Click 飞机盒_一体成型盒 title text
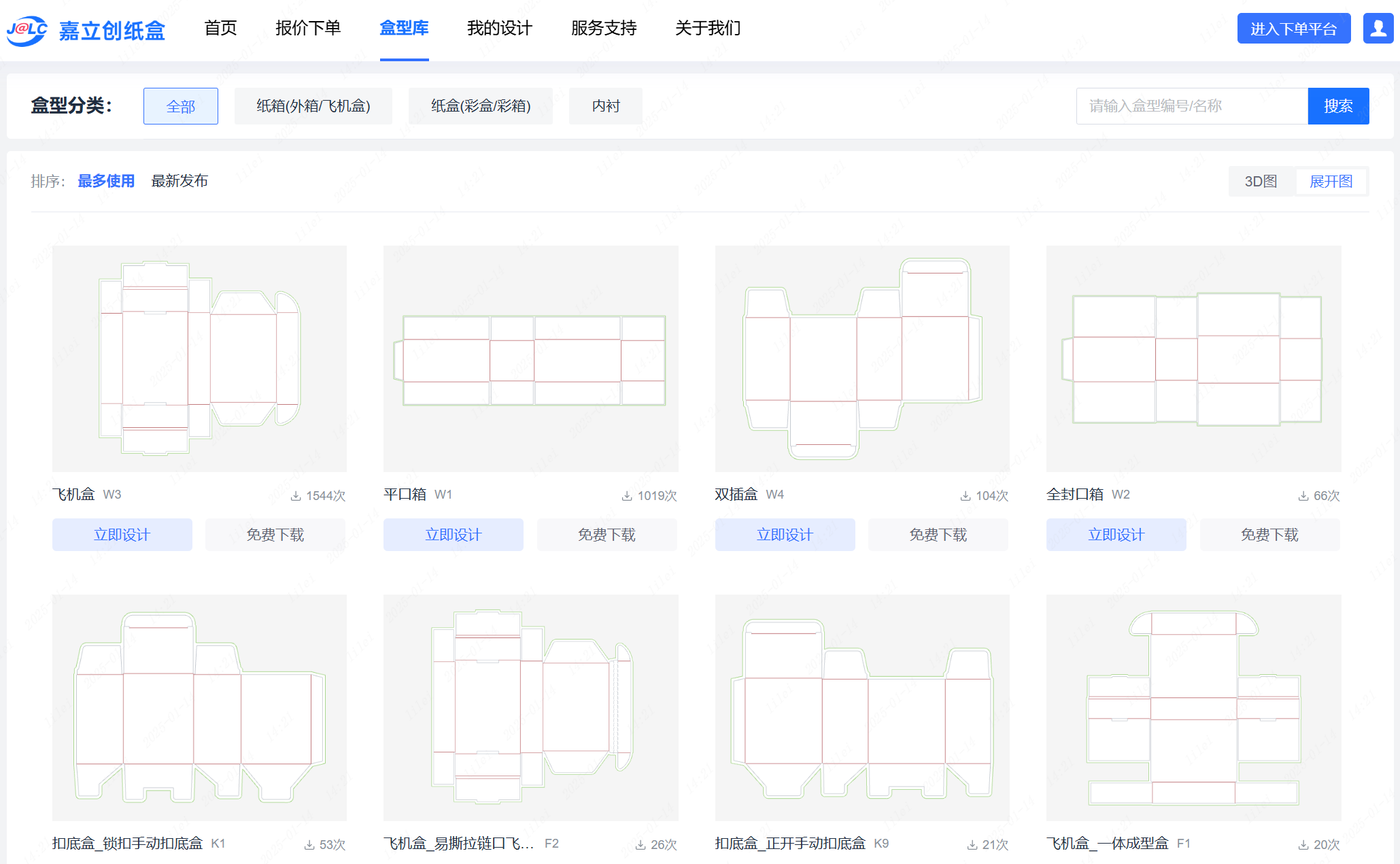 tap(1108, 844)
